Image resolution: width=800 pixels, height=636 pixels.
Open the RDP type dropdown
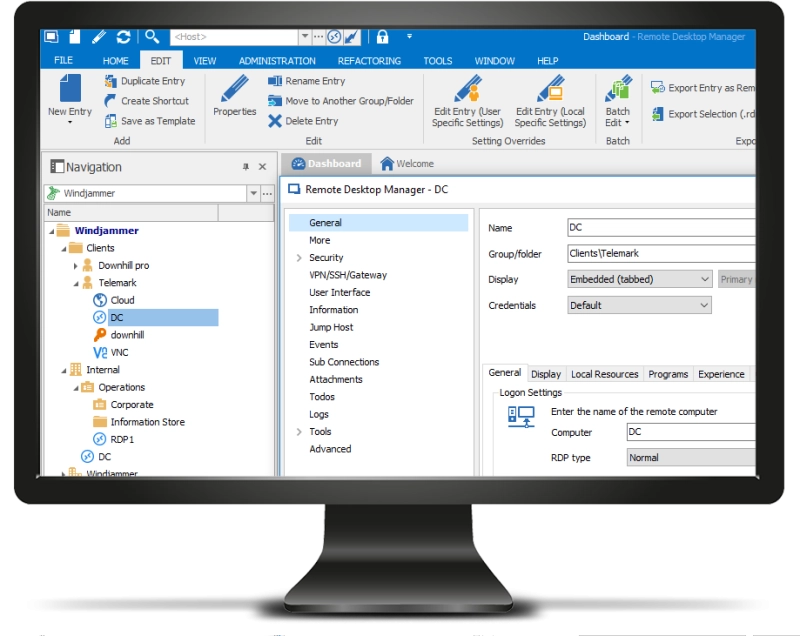click(x=691, y=457)
